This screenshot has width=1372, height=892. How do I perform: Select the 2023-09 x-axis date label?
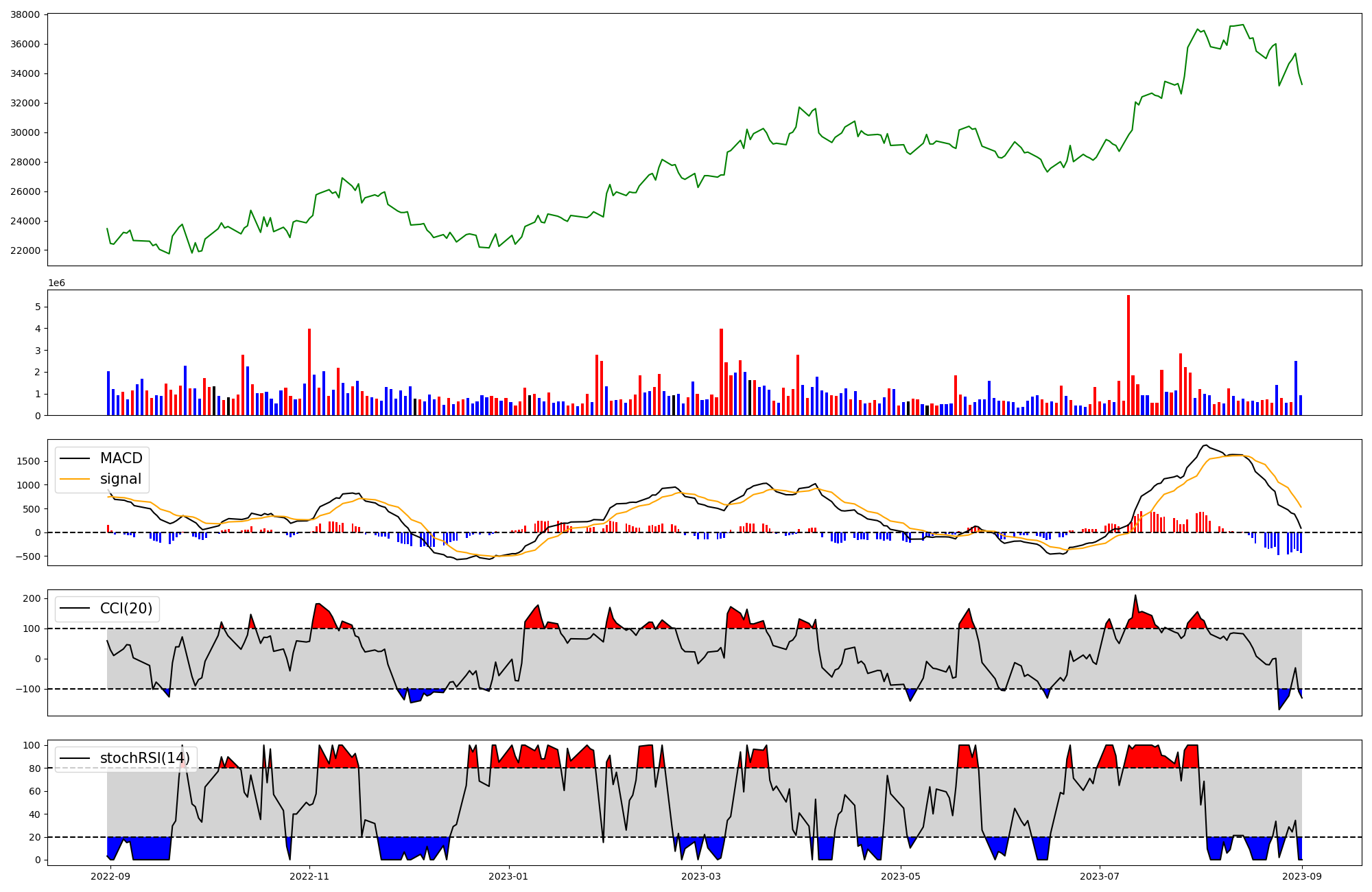1302,876
